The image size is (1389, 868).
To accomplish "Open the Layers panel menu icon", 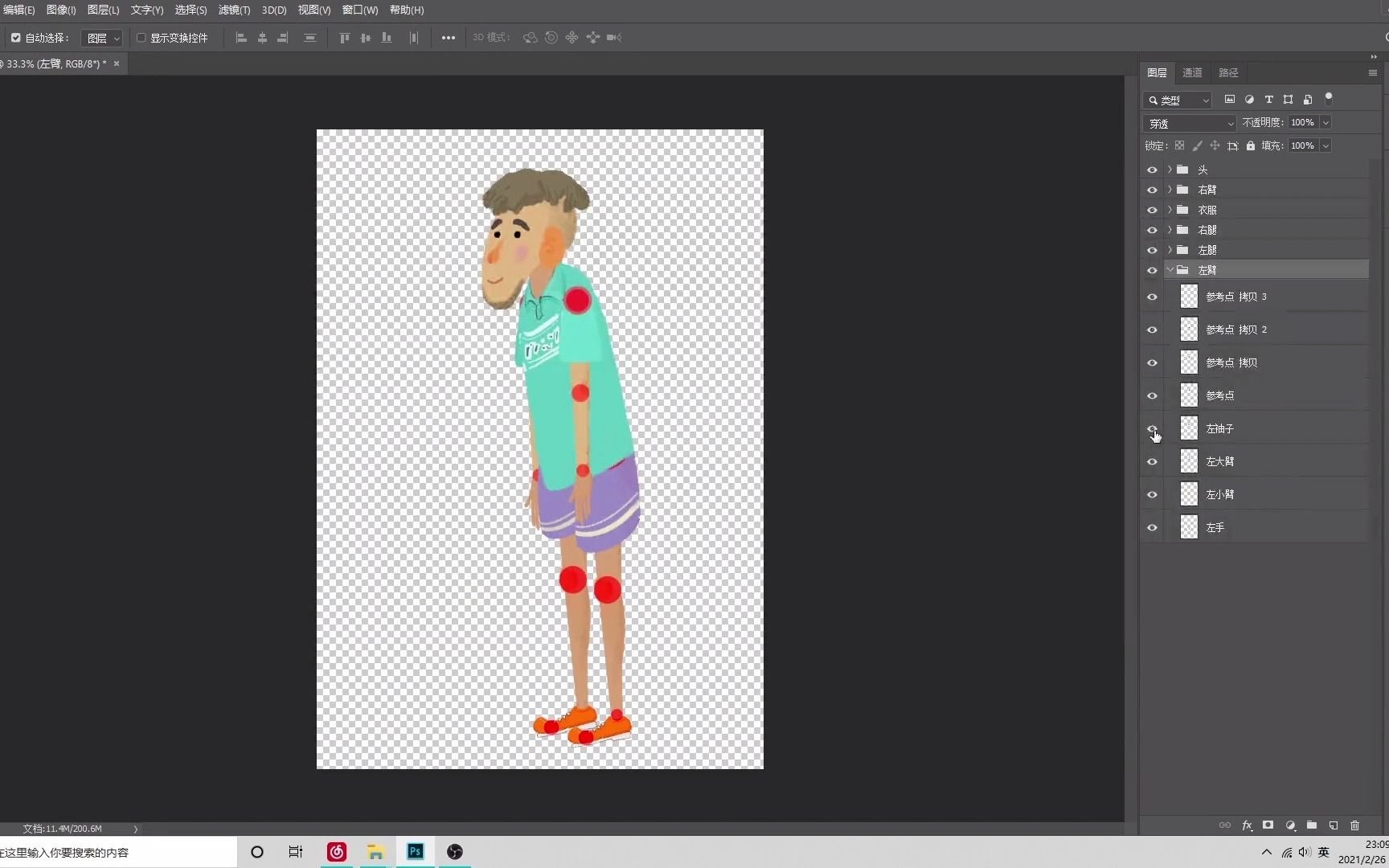I will [1373, 72].
